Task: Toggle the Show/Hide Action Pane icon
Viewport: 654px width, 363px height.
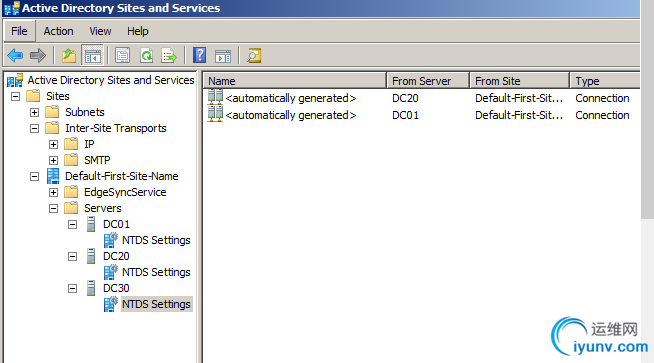Action: (x=223, y=55)
